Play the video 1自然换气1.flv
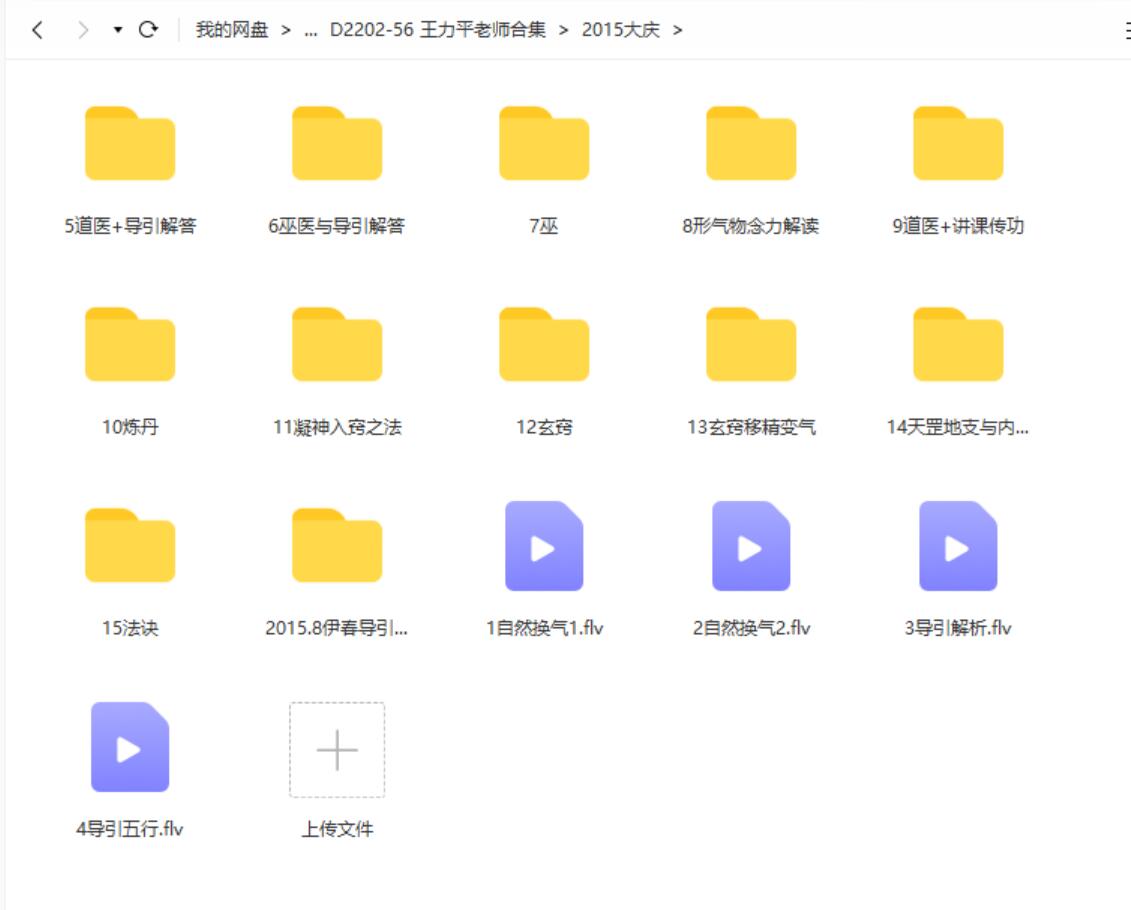This screenshot has width=1131, height=910. pos(544,546)
